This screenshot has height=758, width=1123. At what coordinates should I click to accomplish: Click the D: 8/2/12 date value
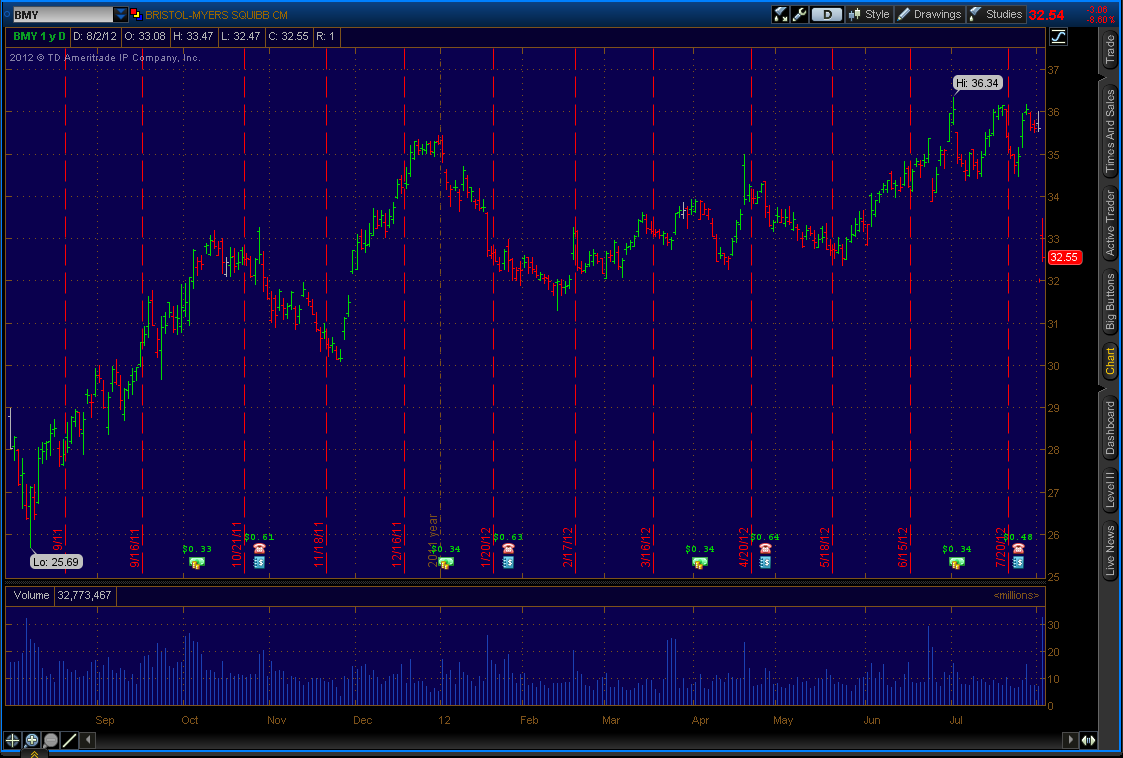click(x=95, y=36)
